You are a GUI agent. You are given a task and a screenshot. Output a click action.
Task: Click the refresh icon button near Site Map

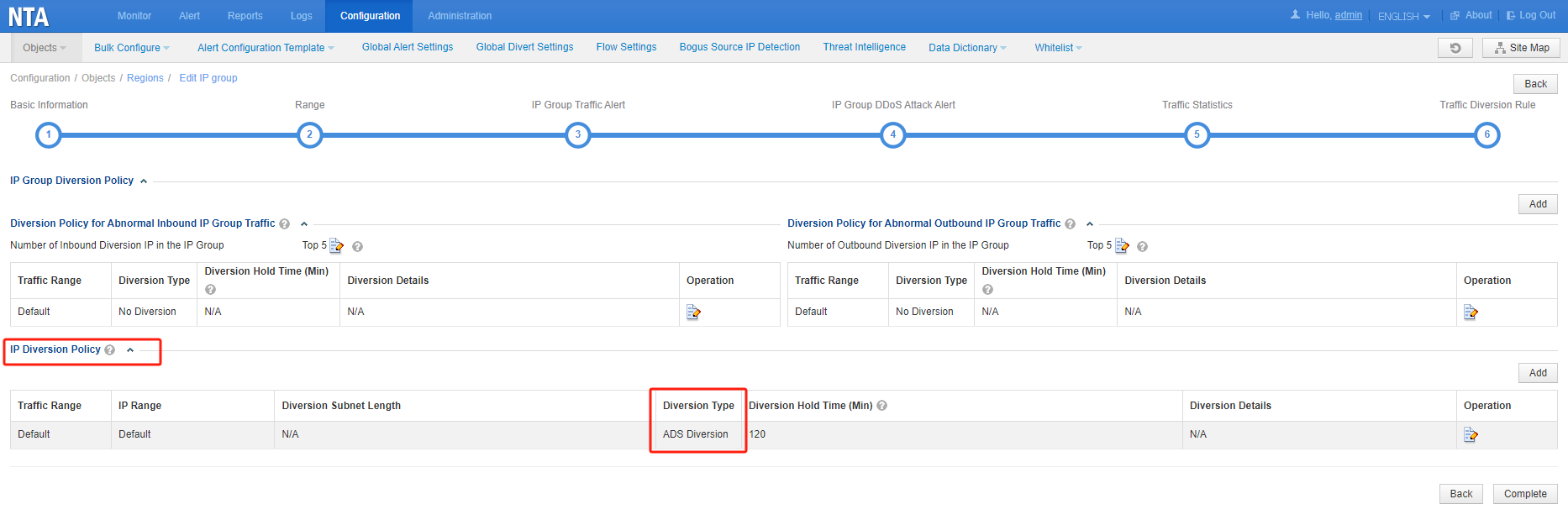(x=1455, y=48)
